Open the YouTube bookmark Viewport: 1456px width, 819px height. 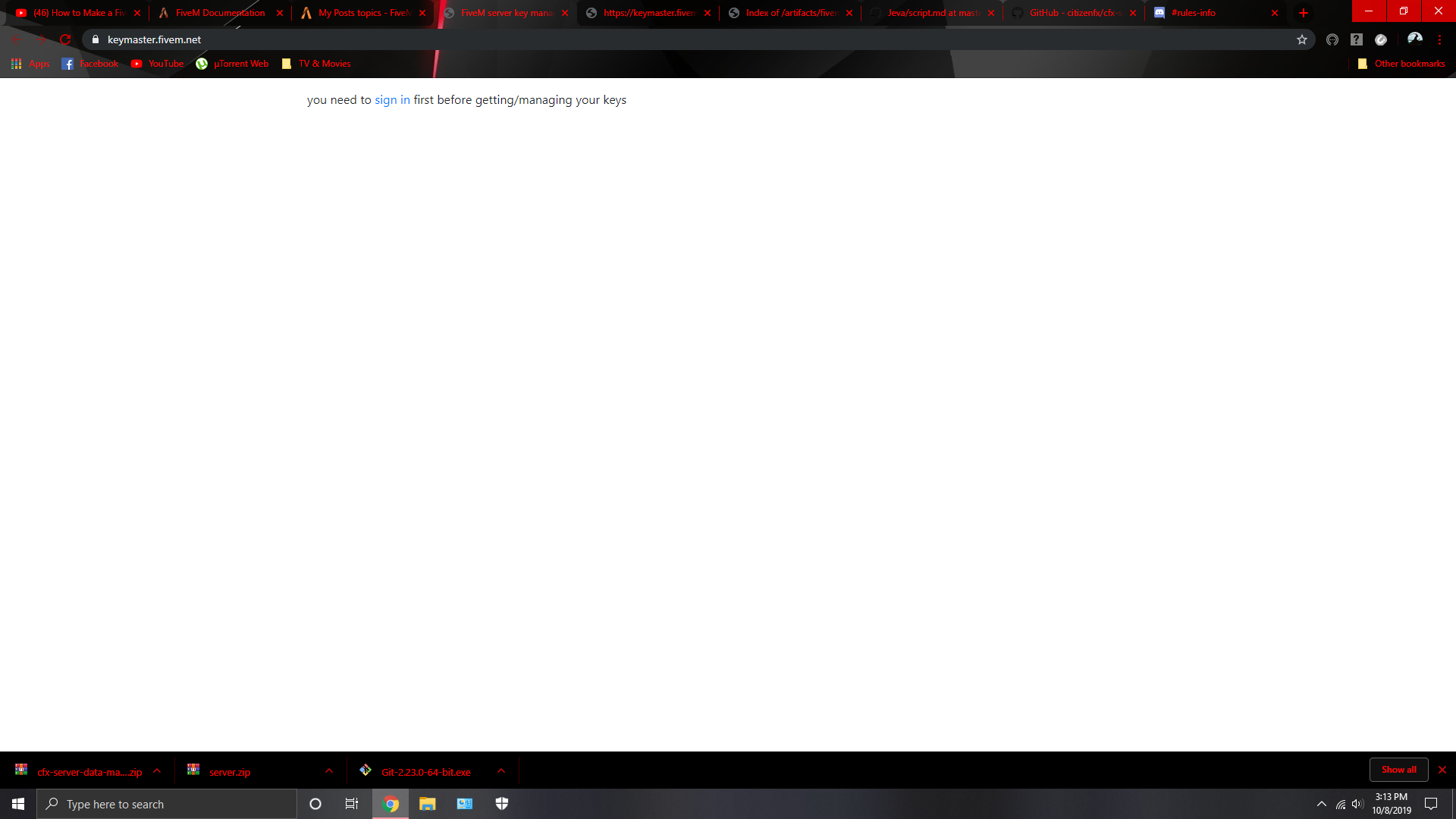pyautogui.click(x=158, y=64)
